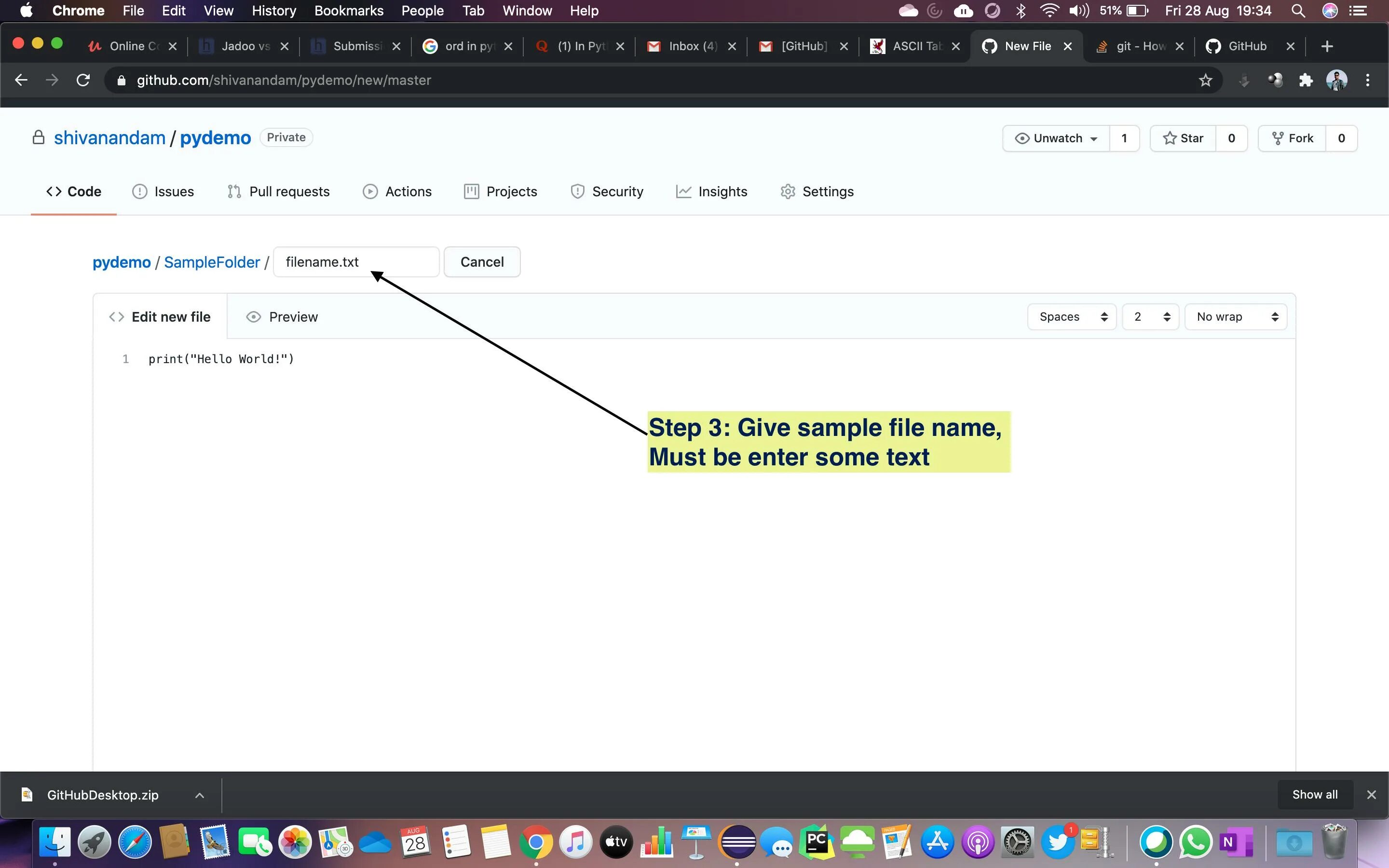Click the Cancel button
The image size is (1389, 868).
pyautogui.click(x=482, y=262)
